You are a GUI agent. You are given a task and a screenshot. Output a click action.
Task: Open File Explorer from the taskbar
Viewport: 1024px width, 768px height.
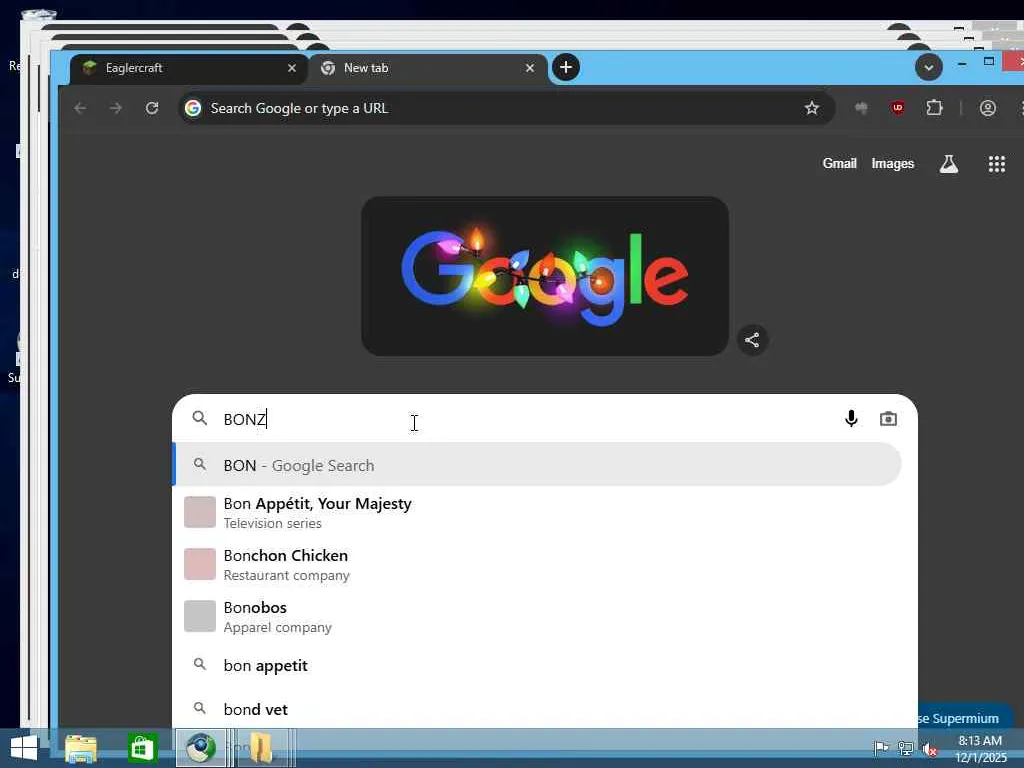coord(81,748)
